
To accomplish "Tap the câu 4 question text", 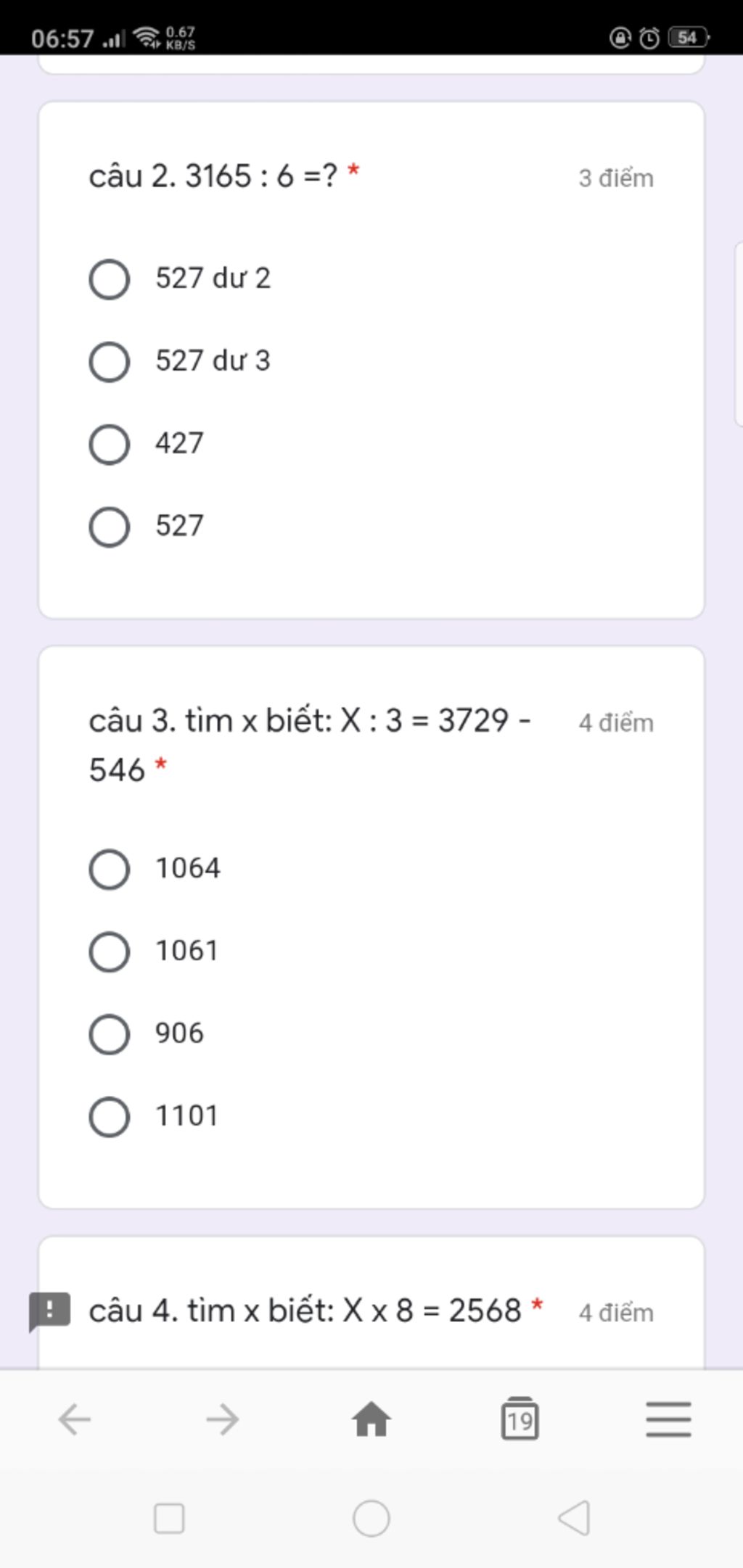I will click(305, 1311).
